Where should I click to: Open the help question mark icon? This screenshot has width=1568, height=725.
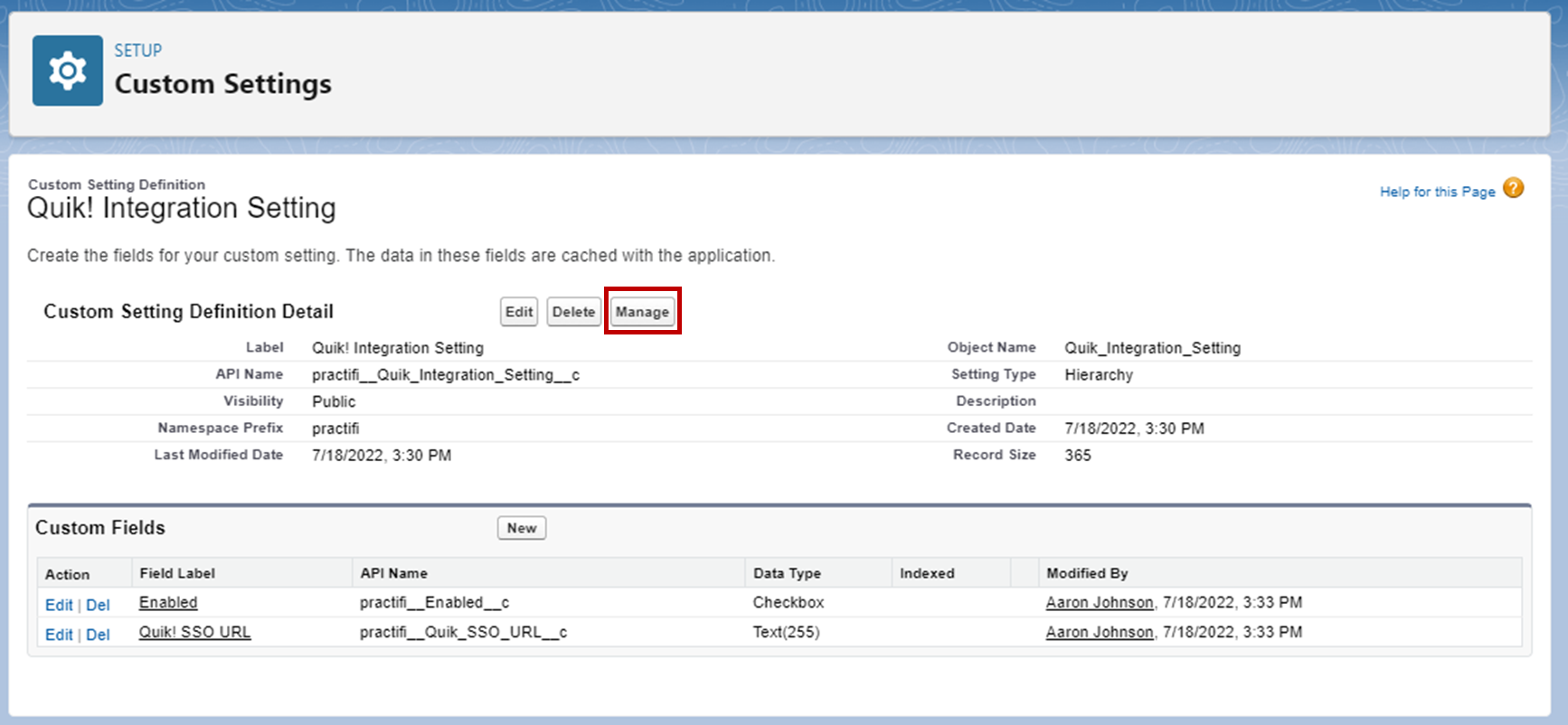coord(1513,188)
